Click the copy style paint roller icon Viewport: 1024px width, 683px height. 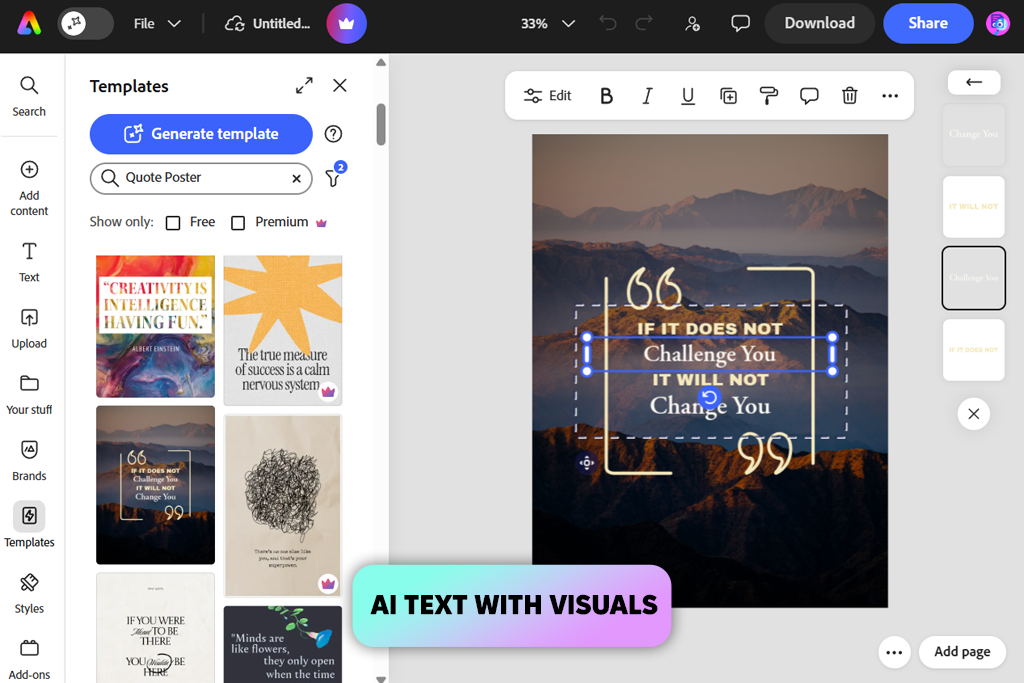769,96
